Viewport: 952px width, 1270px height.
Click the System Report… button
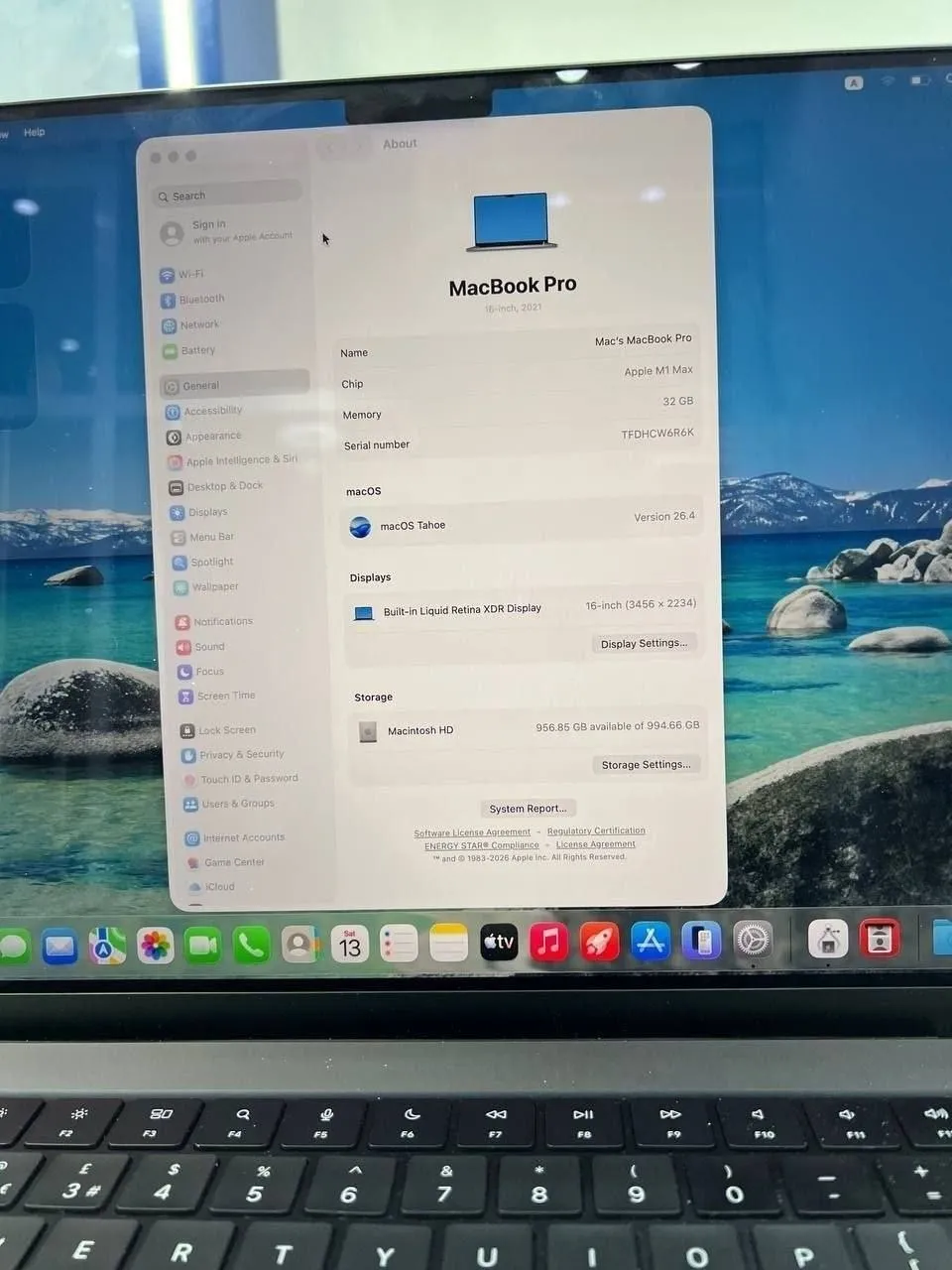pyautogui.click(x=528, y=809)
